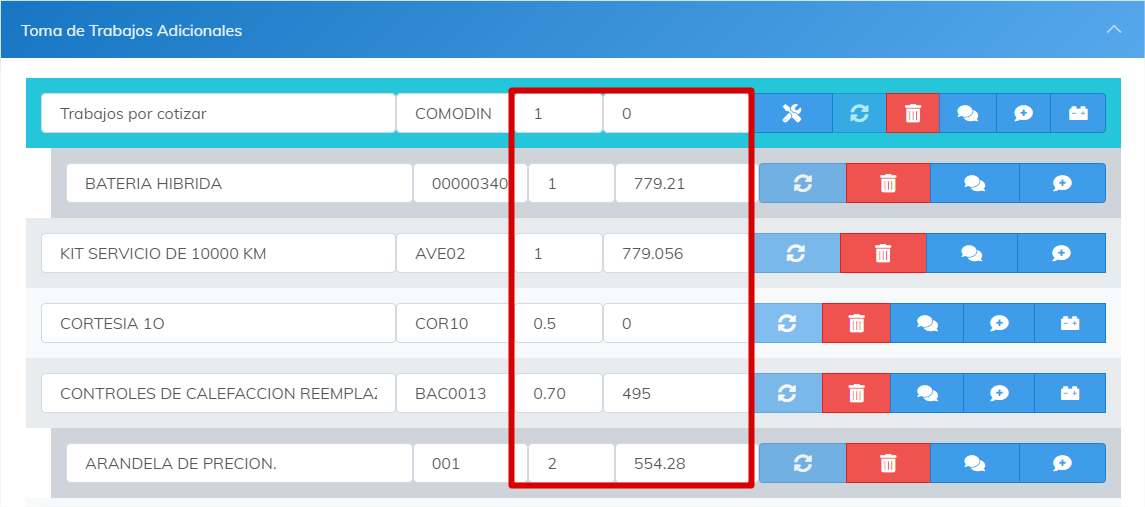The image size is (1145, 507).
Task: Collapse the Toma de Trabajos Adicionales panel
Action: click(1114, 30)
